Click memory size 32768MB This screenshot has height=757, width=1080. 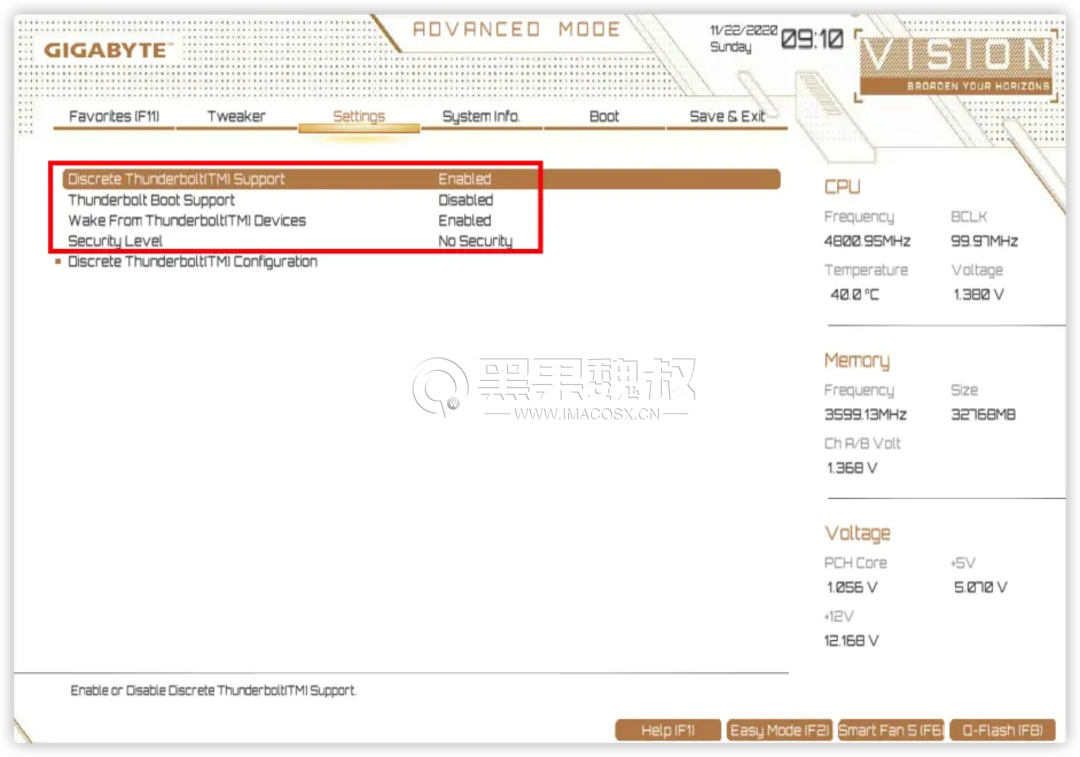coord(983,415)
